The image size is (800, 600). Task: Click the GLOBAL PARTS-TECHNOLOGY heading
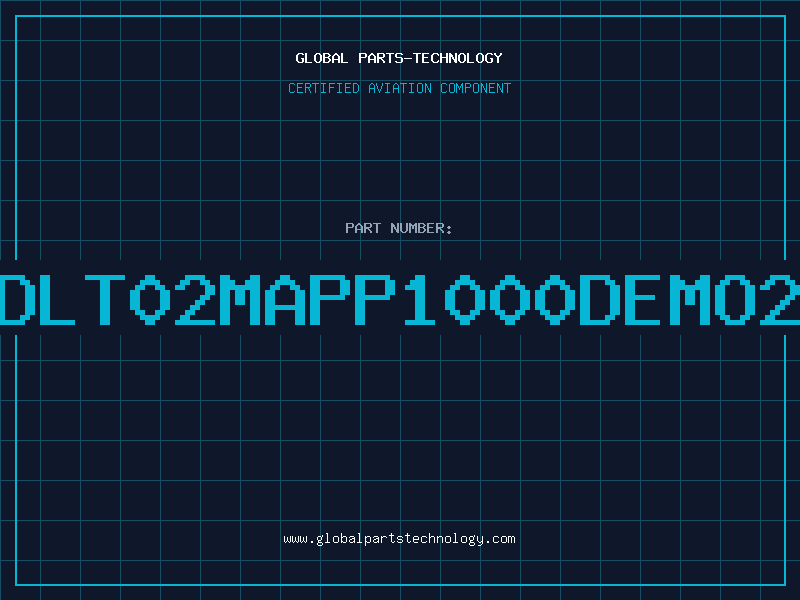point(399,58)
